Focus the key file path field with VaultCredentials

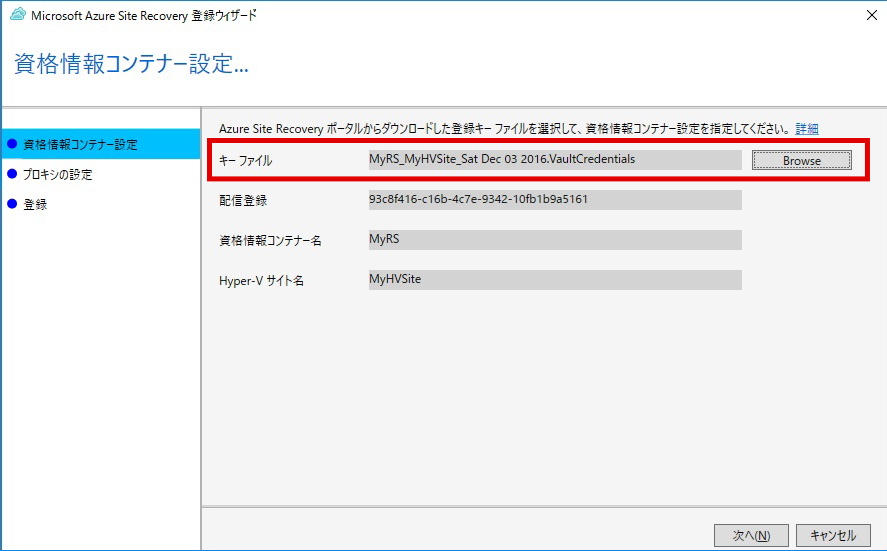pos(555,160)
